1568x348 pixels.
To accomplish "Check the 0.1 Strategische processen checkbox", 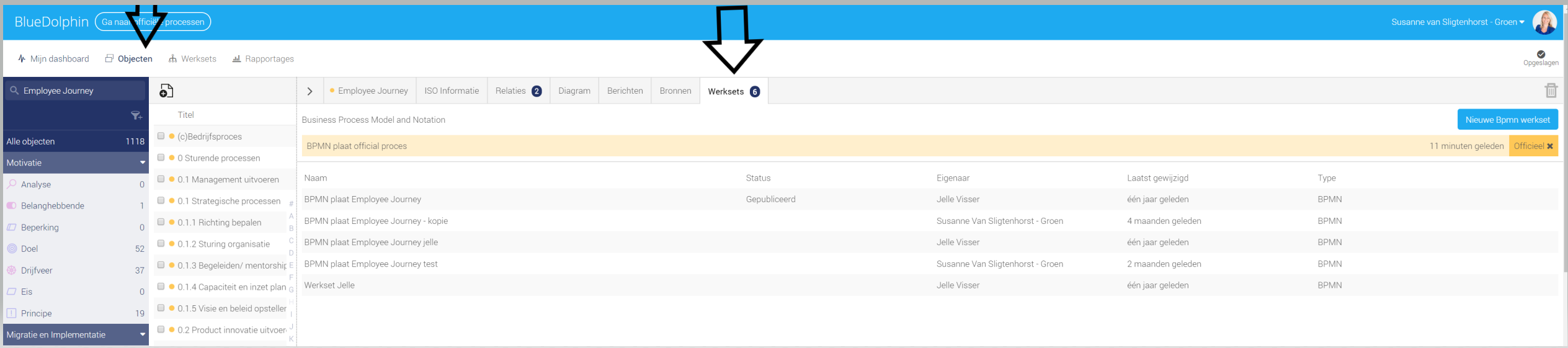I will 161,200.
